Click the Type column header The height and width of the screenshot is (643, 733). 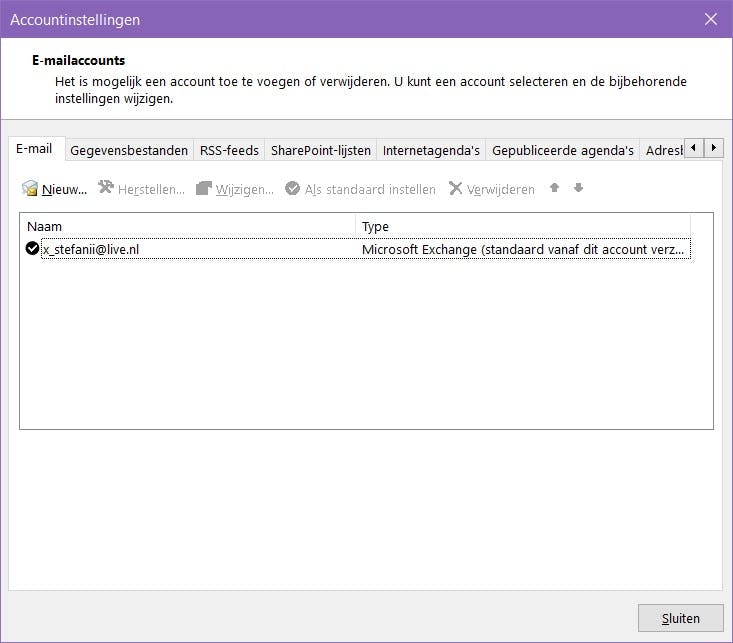pos(523,226)
